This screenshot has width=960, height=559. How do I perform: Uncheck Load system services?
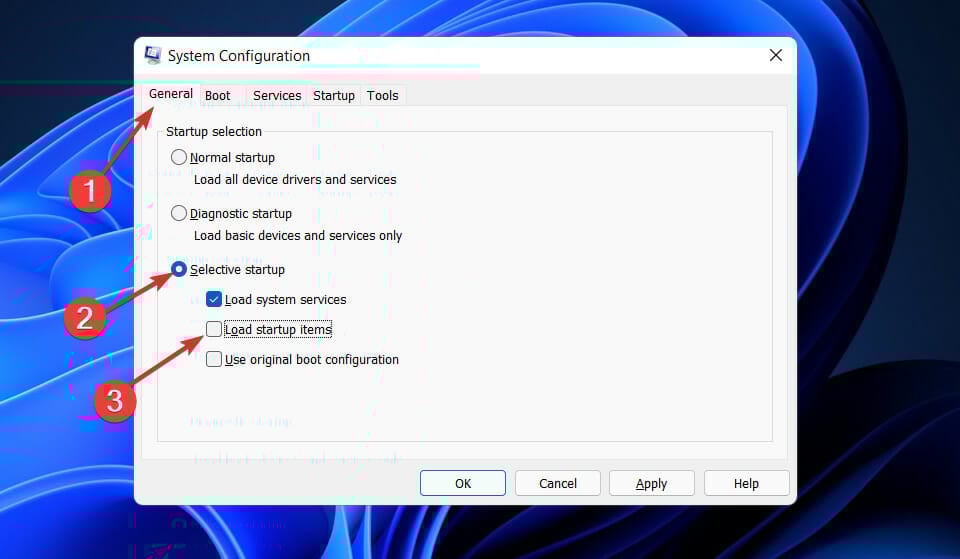click(214, 299)
